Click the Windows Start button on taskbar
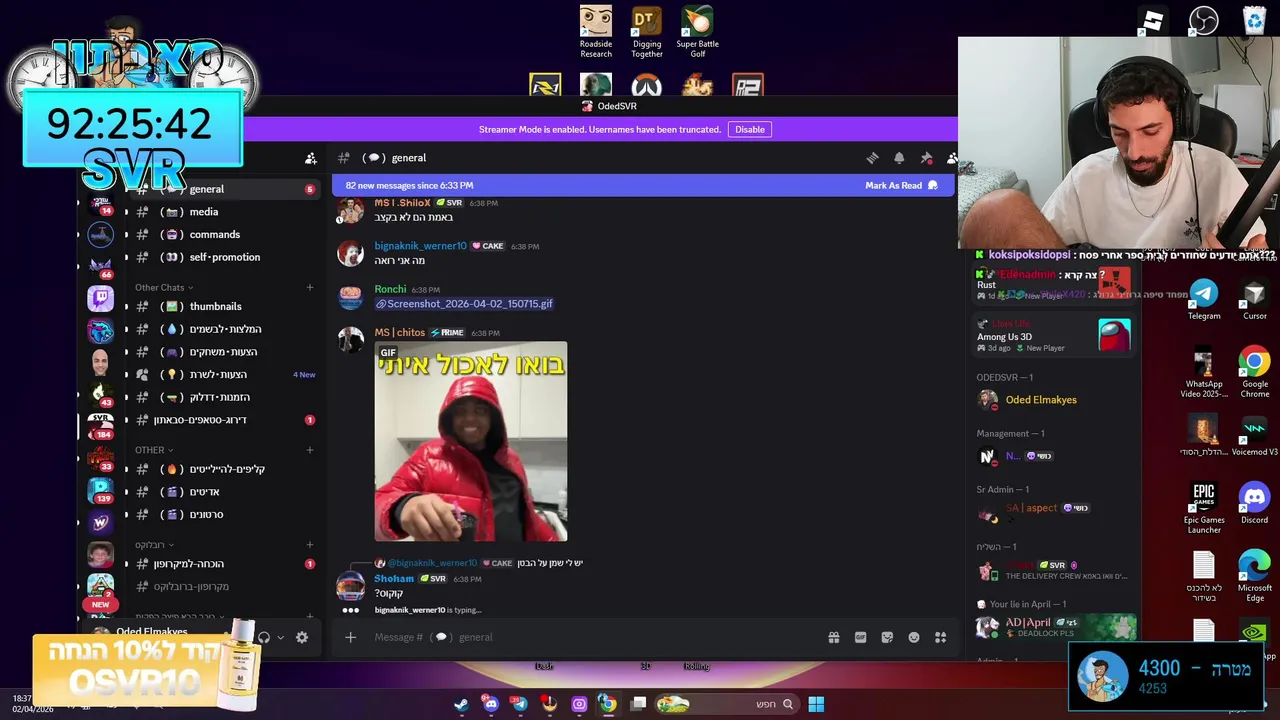 point(816,704)
